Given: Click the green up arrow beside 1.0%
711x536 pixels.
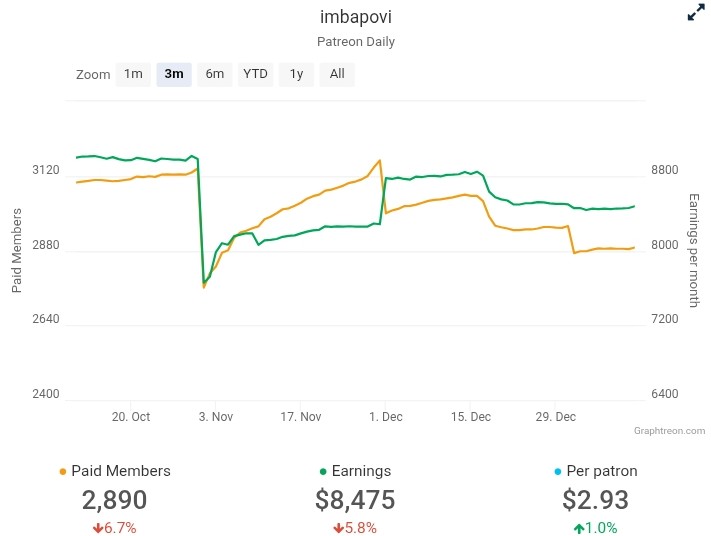Looking at the screenshot, I should click(578, 528).
